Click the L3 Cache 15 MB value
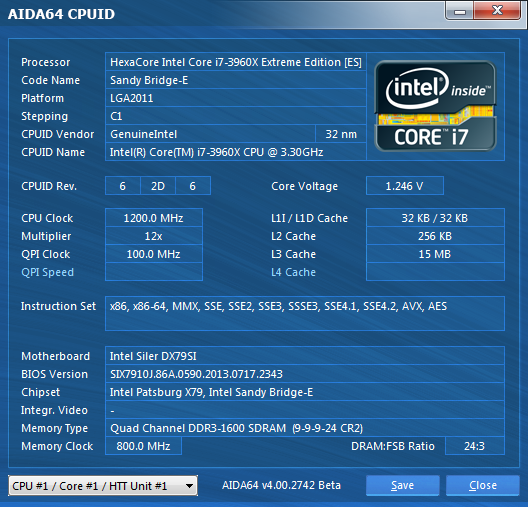Screen dimensions: 528x507 (435, 254)
